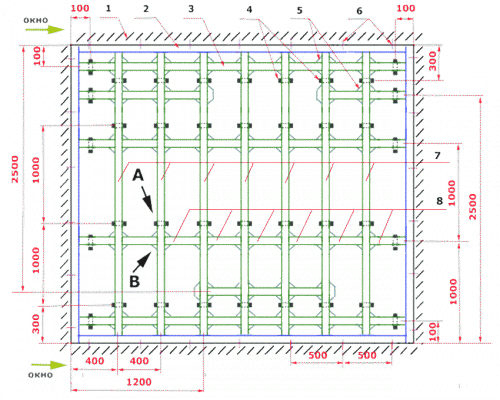Click the black arrow under letter A
This screenshot has width=500, height=400.
[147, 200]
